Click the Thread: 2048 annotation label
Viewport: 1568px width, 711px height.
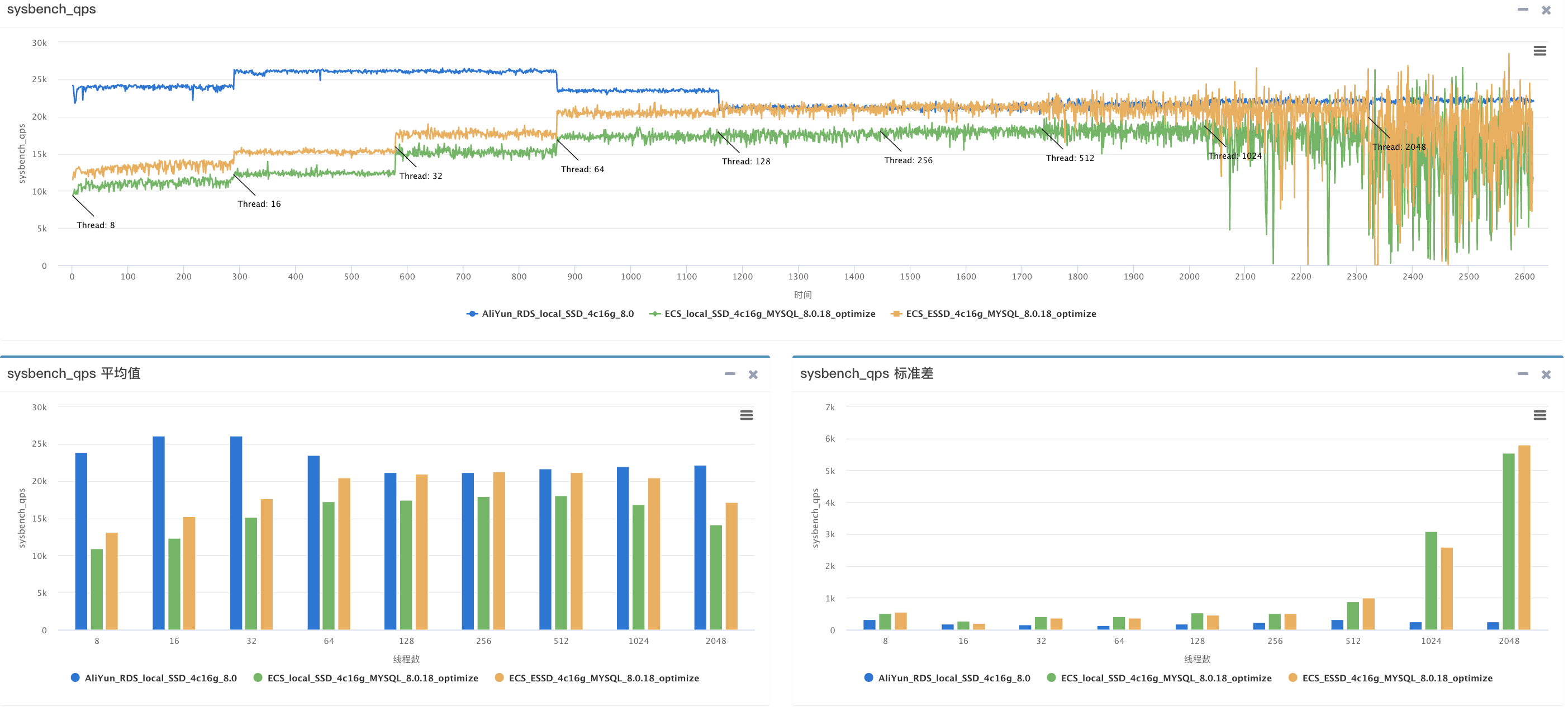pos(1398,146)
